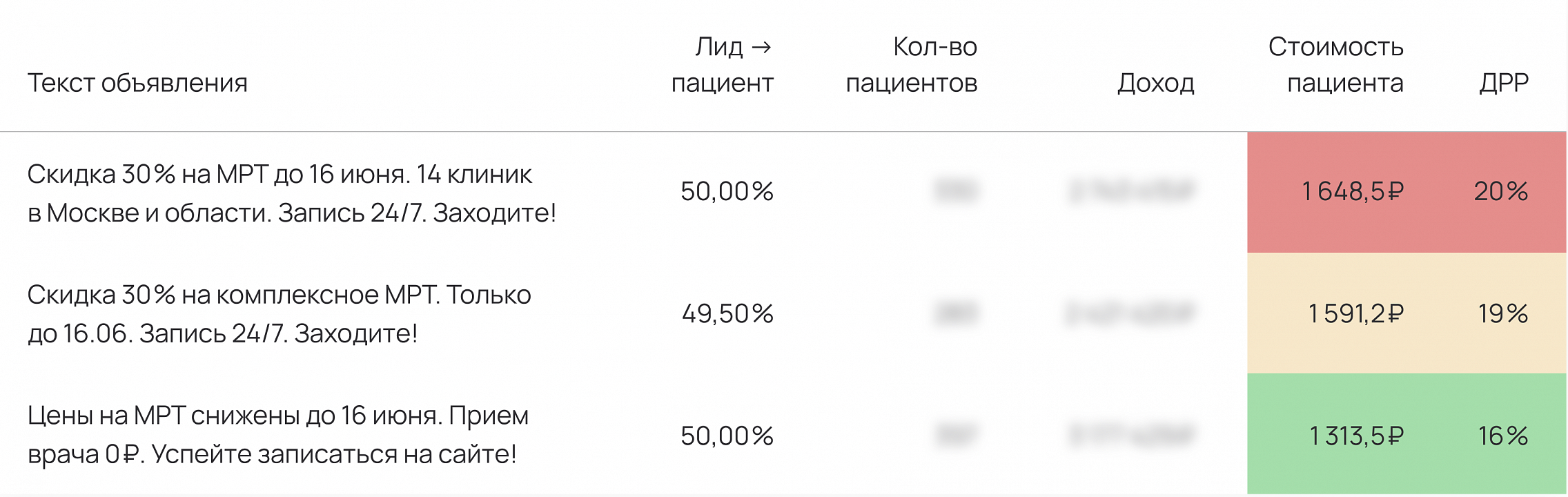1568x497 pixels.
Task: Select the 'ДРР' column header
Action: (1504, 83)
